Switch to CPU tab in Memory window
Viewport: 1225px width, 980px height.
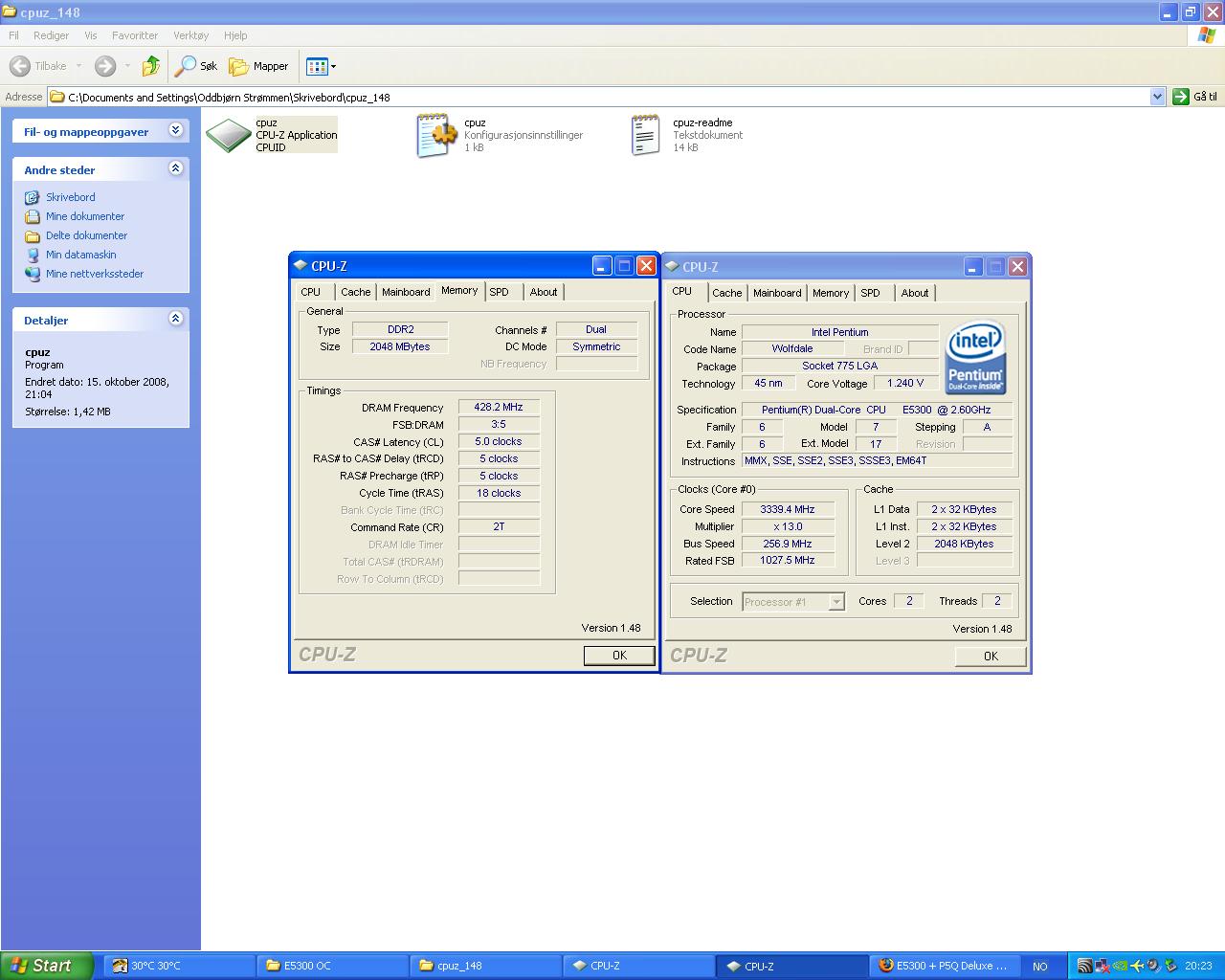click(x=311, y=292)
